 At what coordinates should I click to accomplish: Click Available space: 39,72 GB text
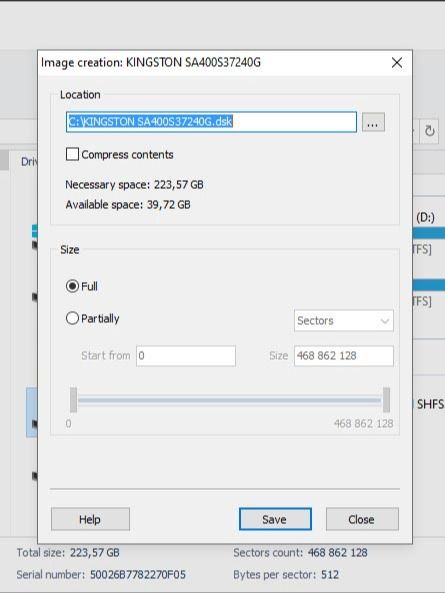pos(128,205)
